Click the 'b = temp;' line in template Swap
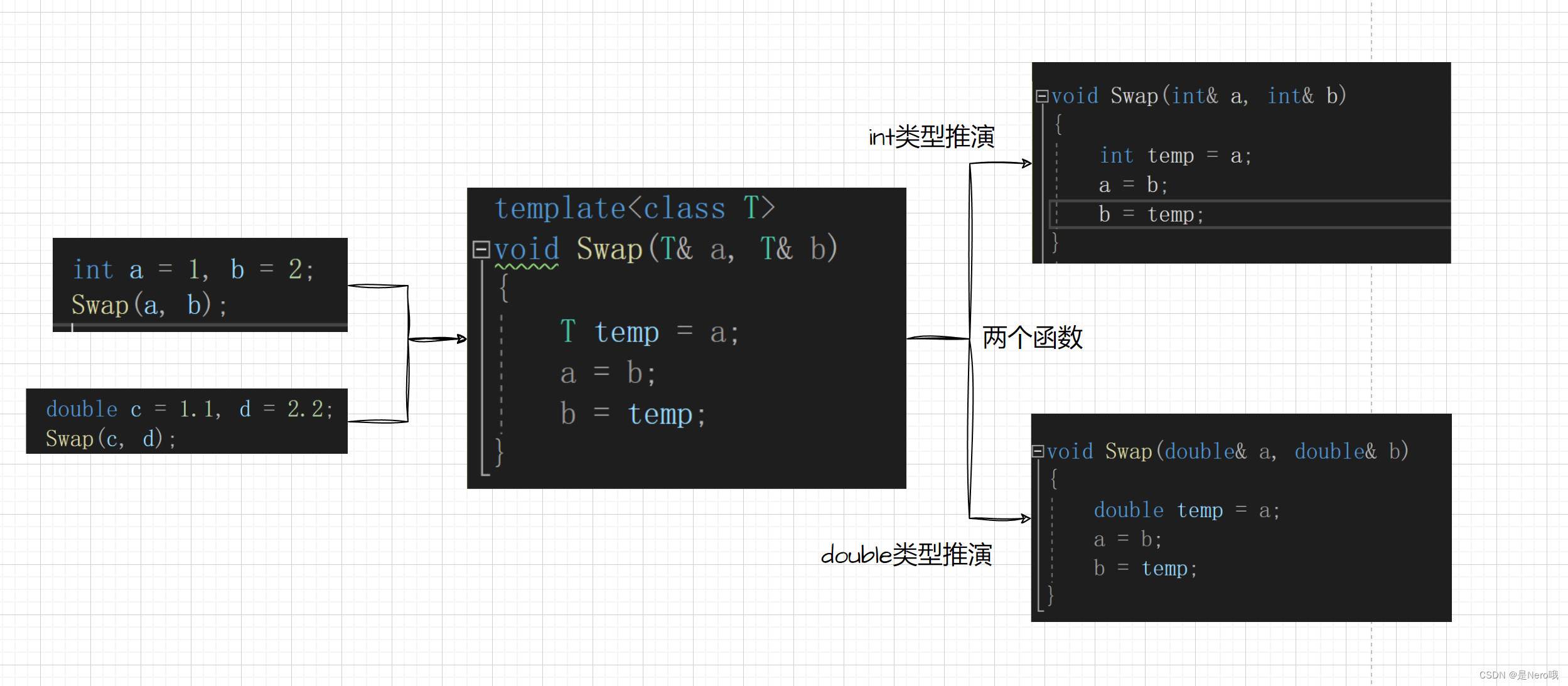Viewport: 1568px width, 686px height. 633,415
